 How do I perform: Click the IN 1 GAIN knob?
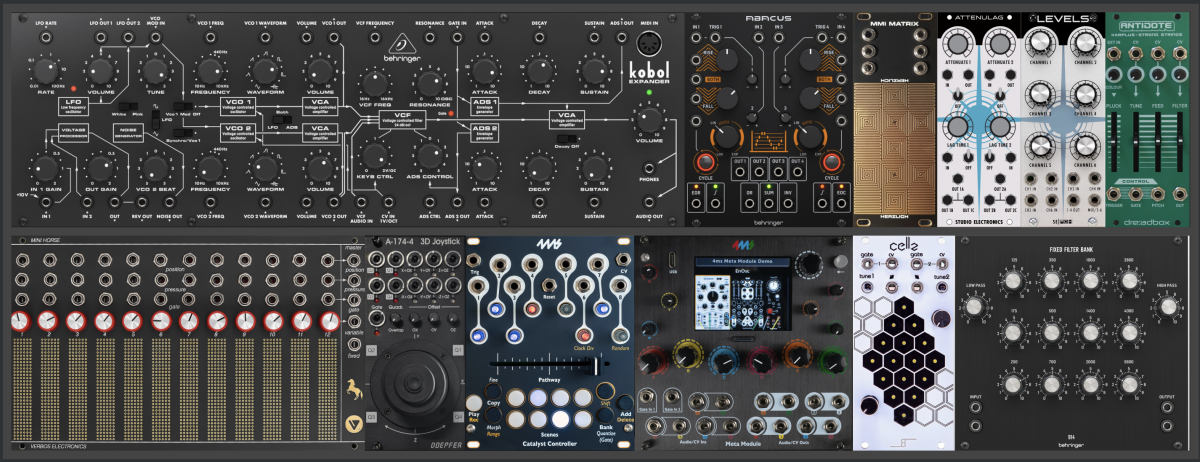[44, 167]
